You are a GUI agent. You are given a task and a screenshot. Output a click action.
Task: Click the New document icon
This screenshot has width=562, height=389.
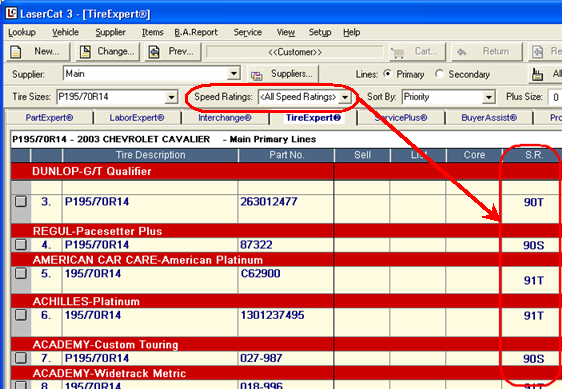point(15,52)
